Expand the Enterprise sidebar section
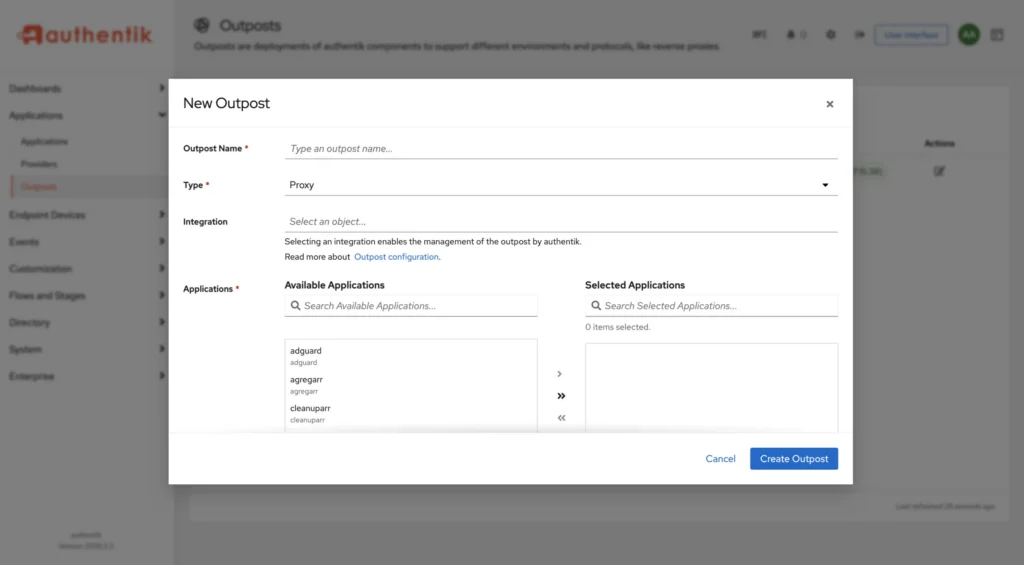The width and height of the screenshot is (1024, 565). click(86, 376)
